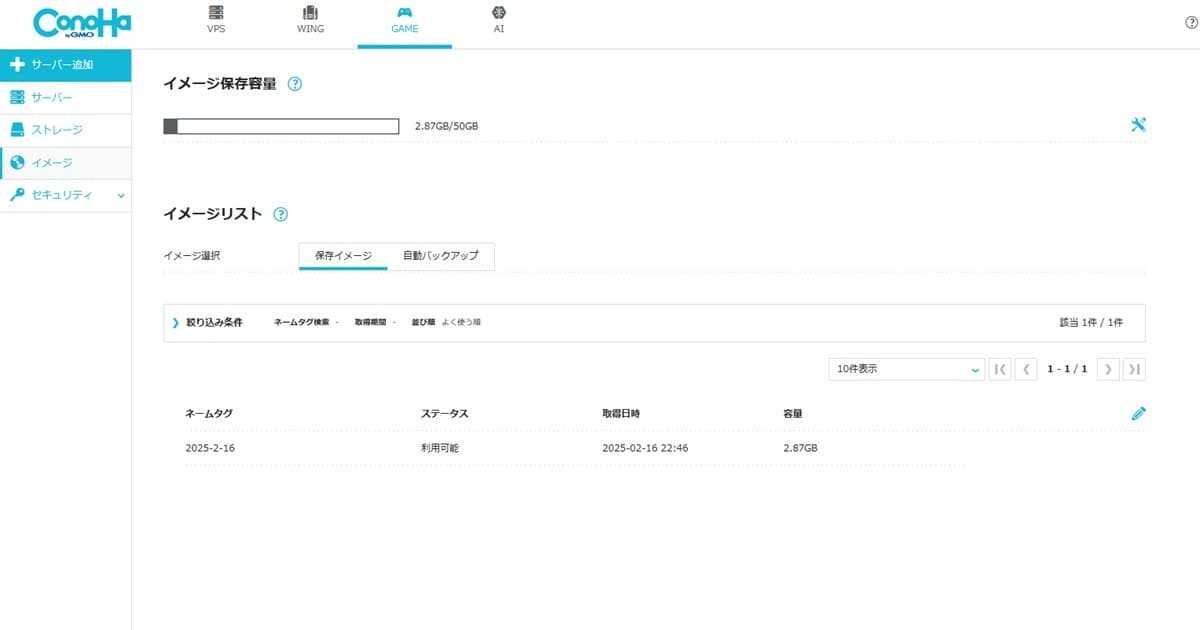Select the 2025-2-16 image name tag

tap(210, 448)
